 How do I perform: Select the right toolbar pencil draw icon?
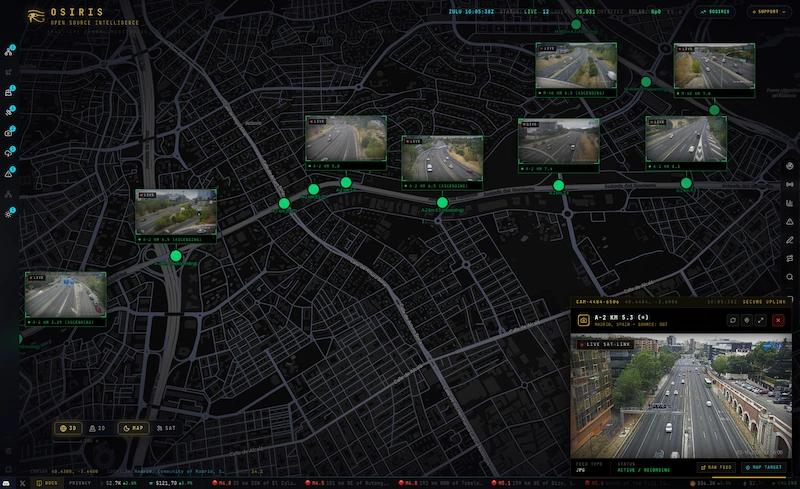tap(790, 240)
